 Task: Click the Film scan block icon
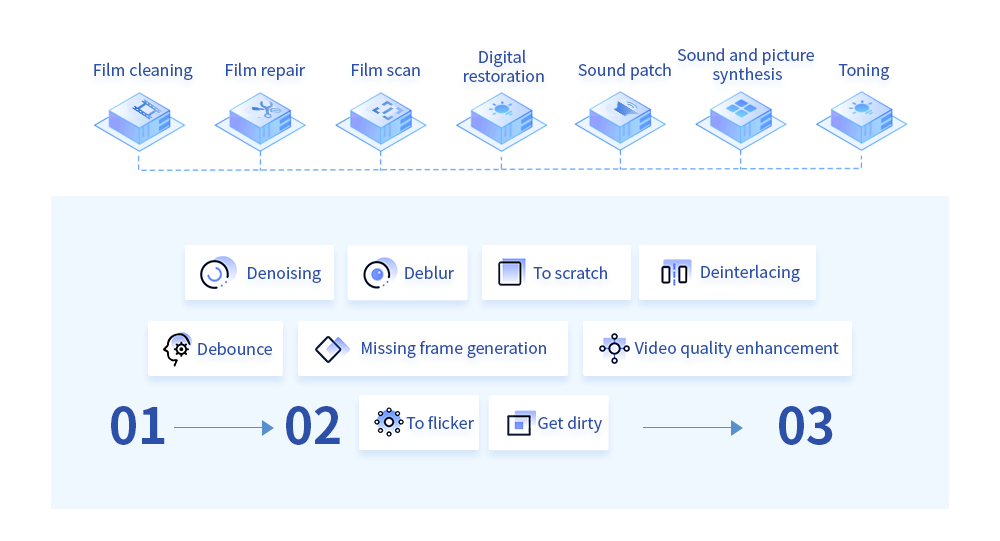381,119
